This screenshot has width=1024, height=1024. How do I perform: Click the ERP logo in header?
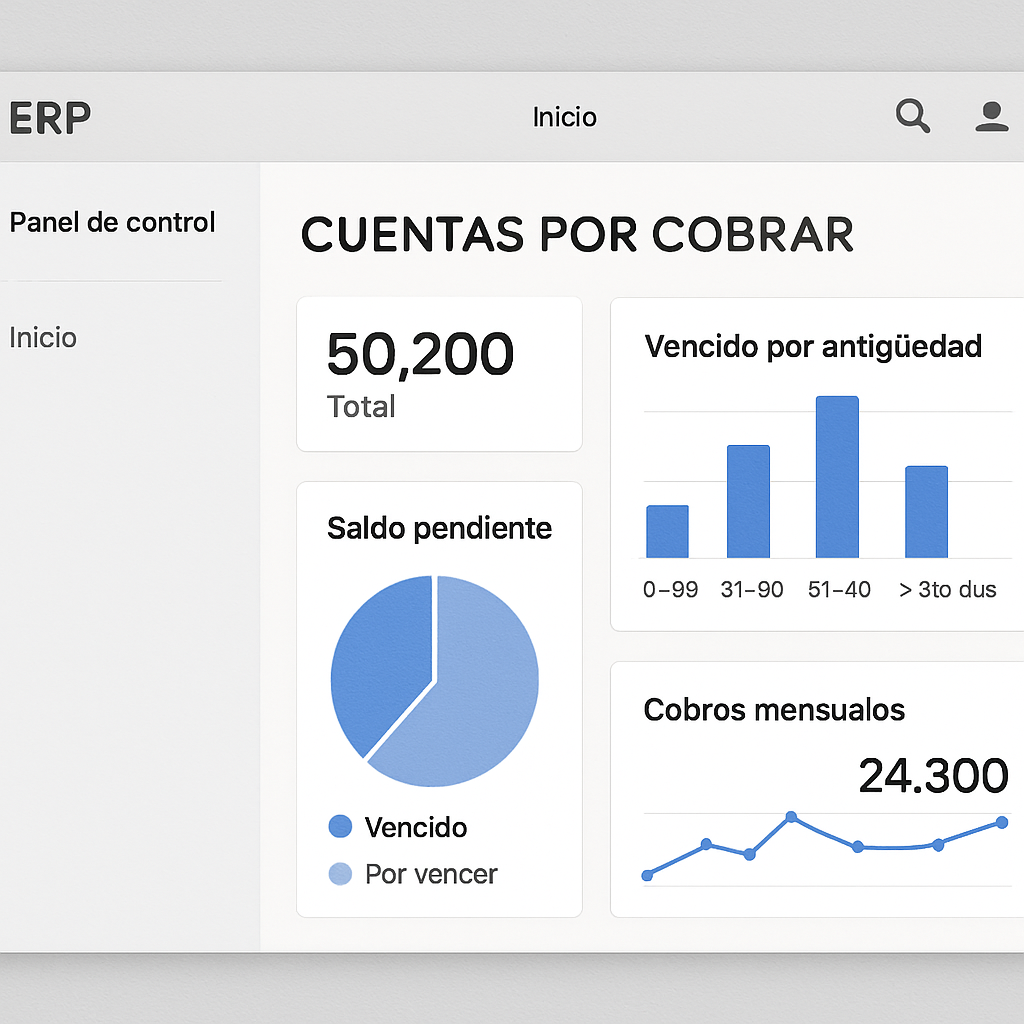click(50, 118)
